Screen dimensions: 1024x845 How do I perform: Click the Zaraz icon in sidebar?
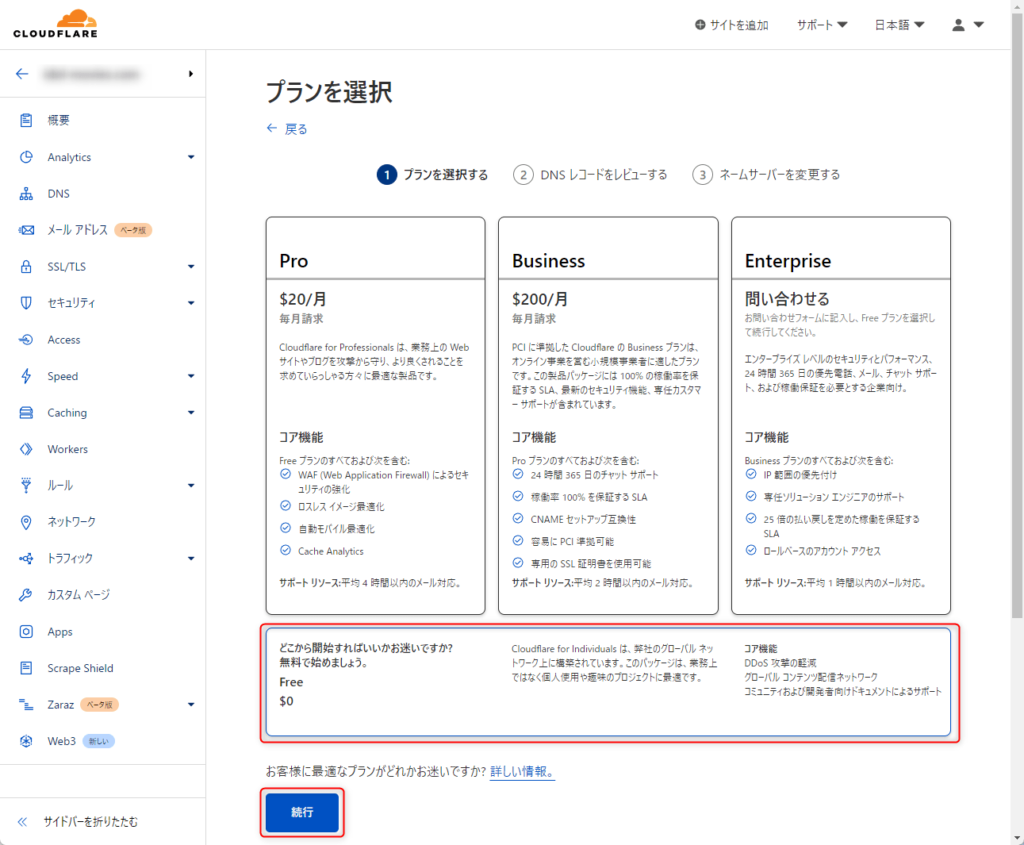point(26,705)
